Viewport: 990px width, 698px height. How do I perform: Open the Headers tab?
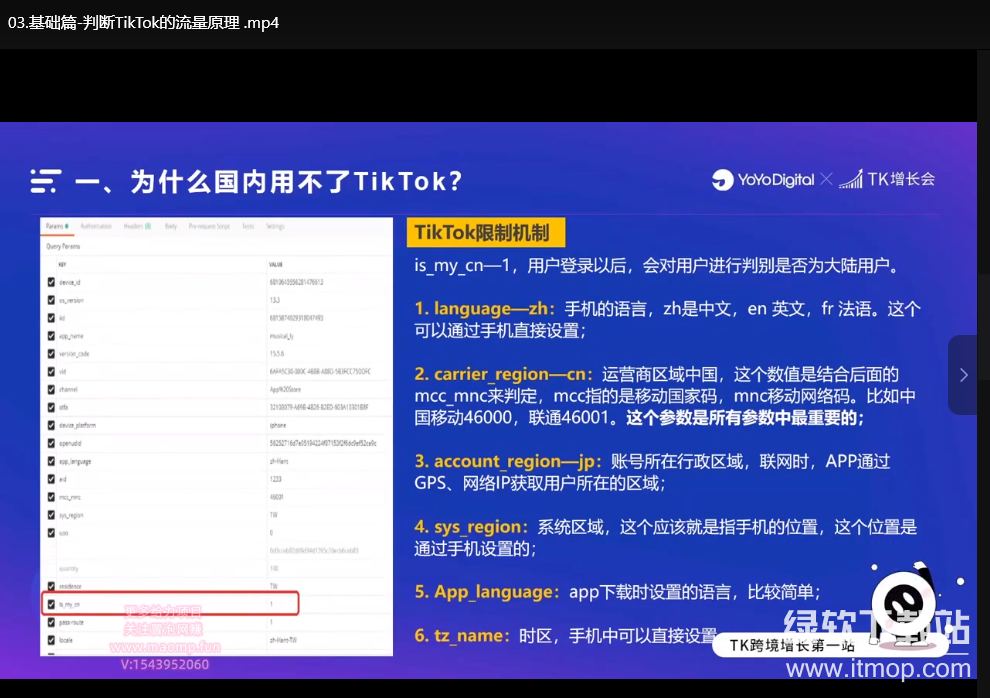tap(137, 226)
